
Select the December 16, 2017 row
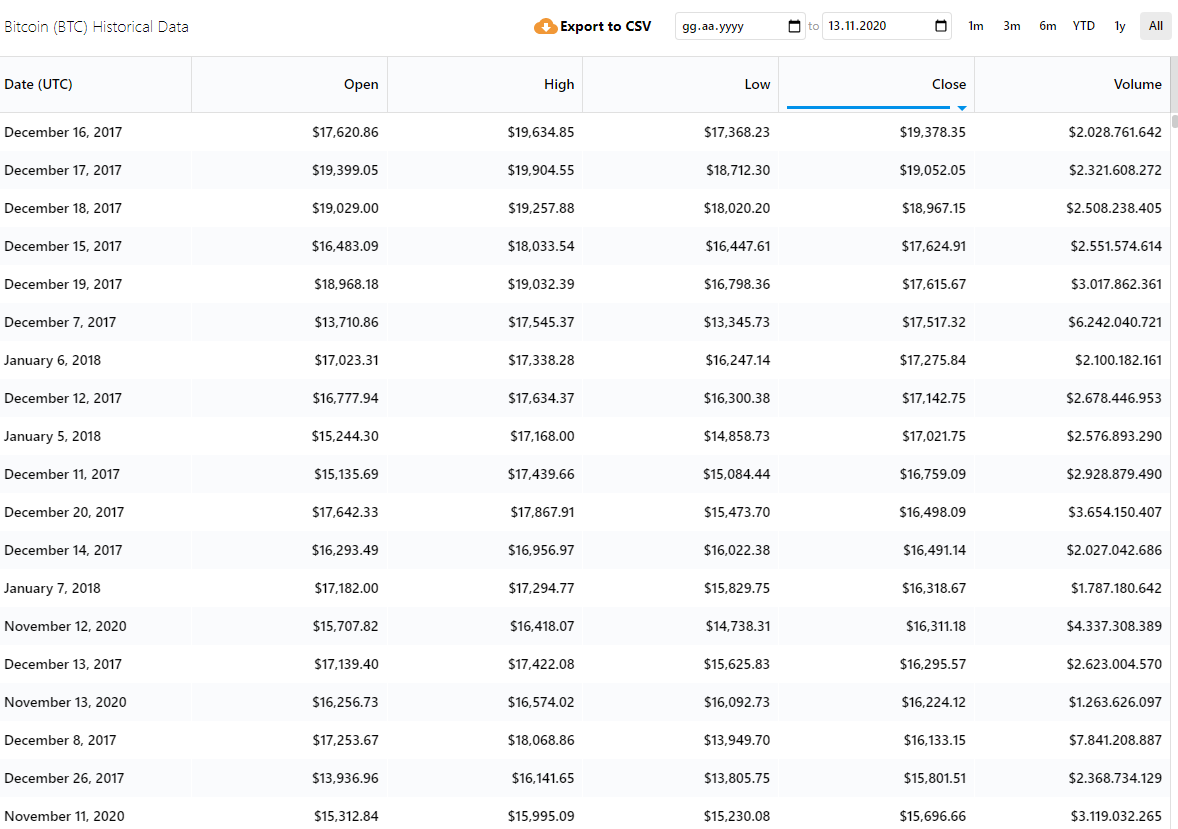63,132
